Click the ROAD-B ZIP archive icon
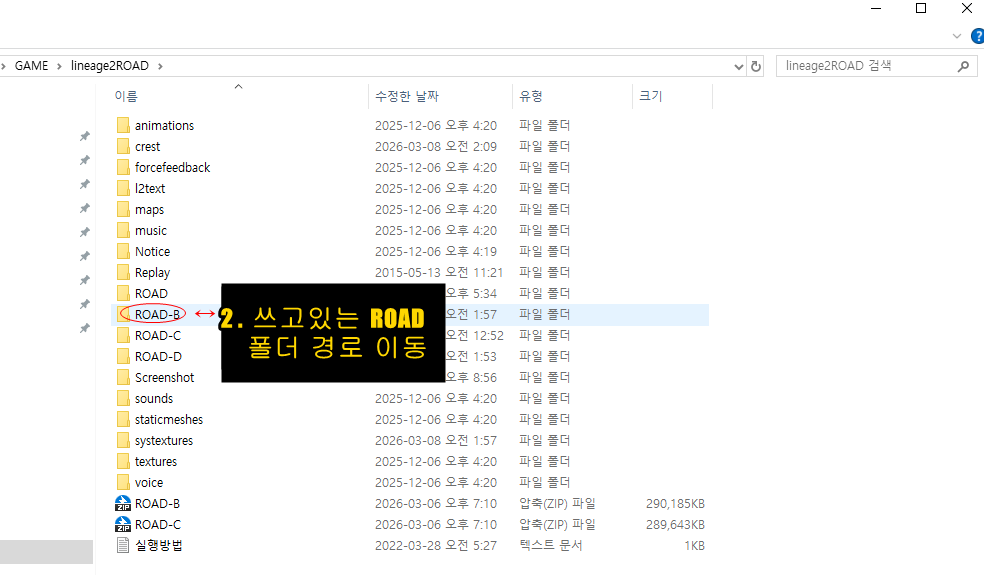 (x=123, y=503)
